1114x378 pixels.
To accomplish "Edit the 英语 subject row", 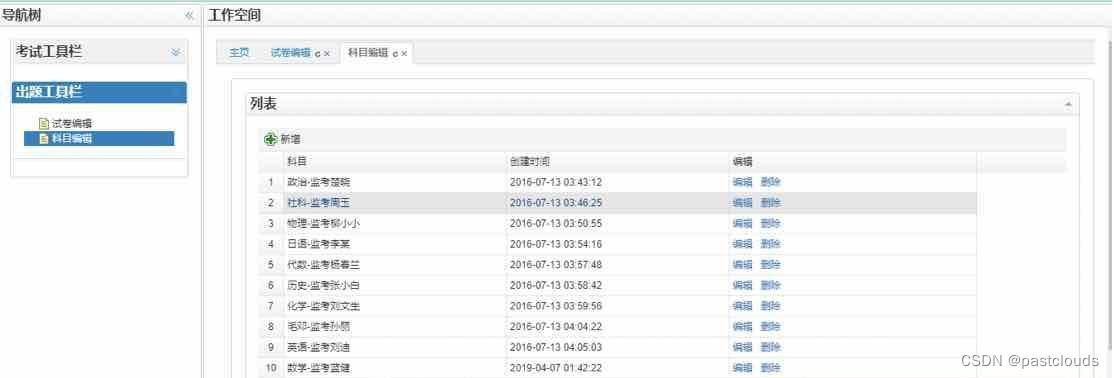I will point(742,347).
